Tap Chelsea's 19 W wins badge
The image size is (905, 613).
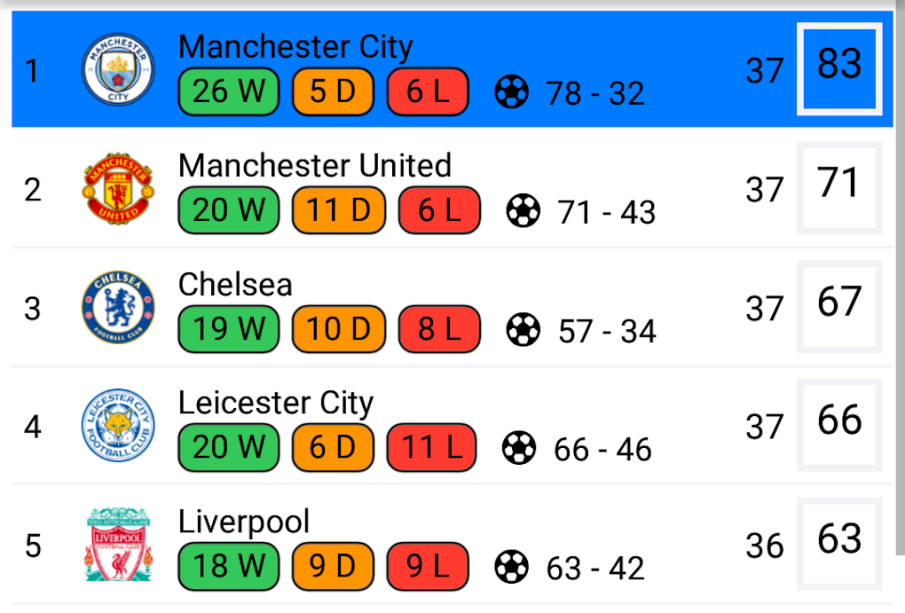click(228, 329)
